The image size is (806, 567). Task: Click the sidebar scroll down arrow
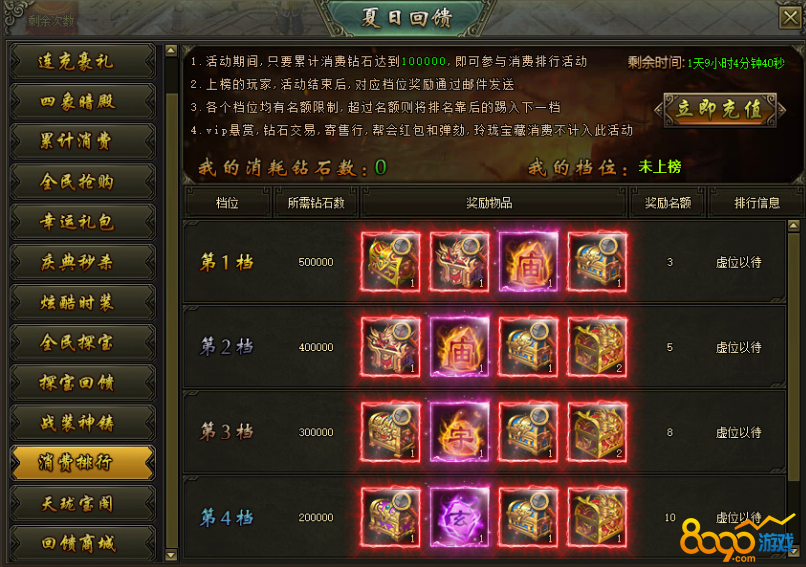coord(171,555)
